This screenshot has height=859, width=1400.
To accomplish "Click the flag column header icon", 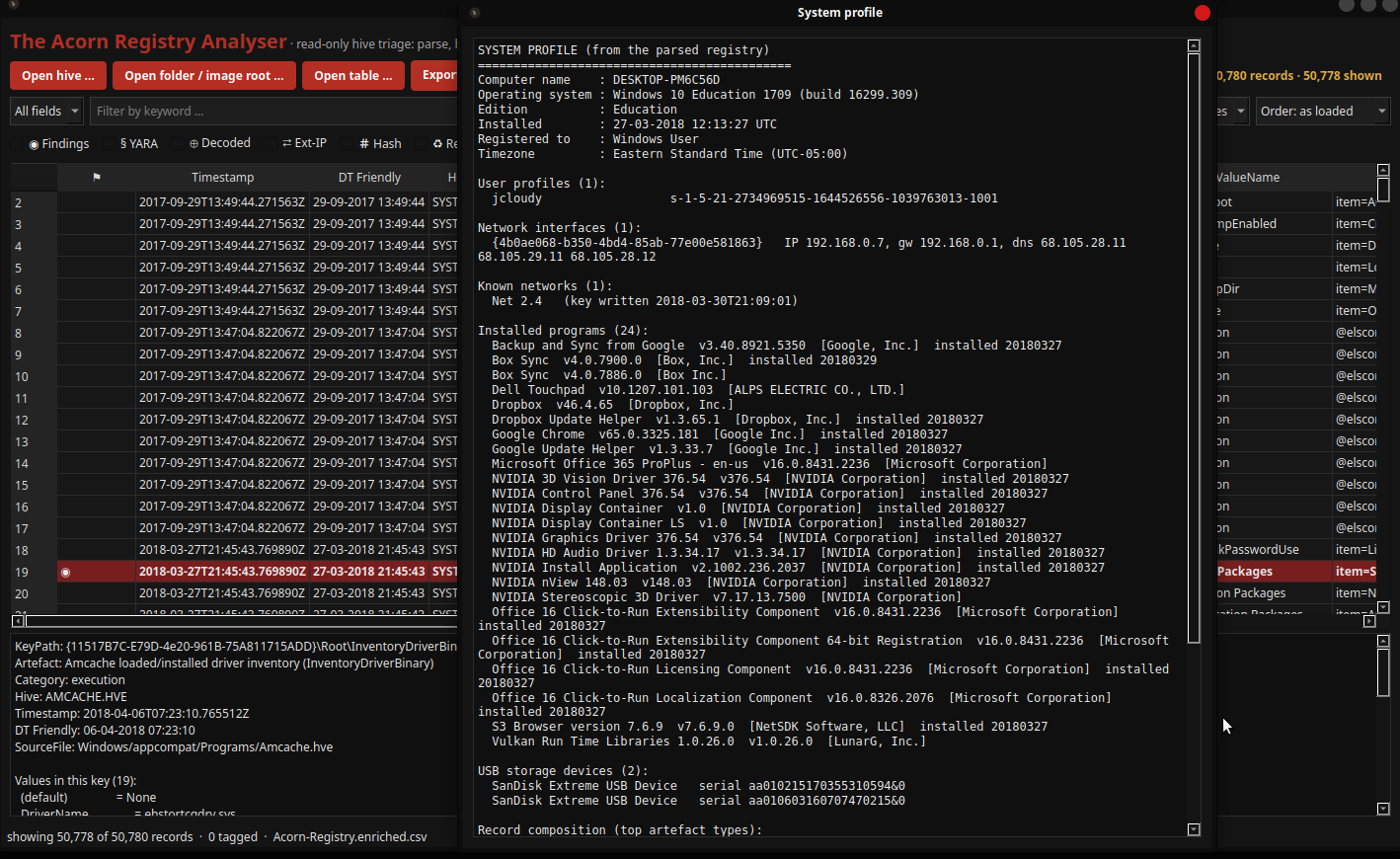I will pyautogui.click(x=97, y=178).
